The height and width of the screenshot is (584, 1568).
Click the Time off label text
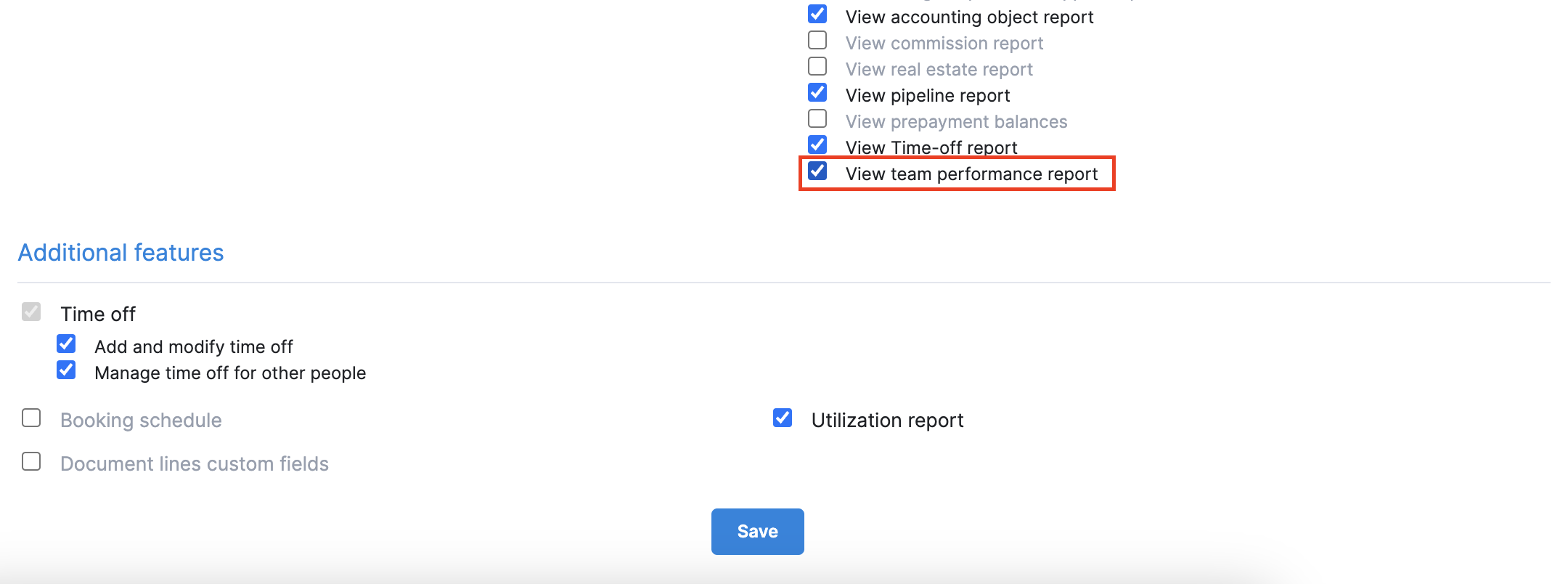98,315
